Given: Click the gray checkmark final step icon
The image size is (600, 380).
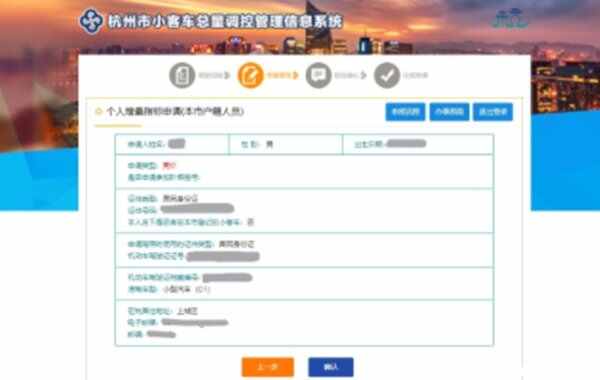Looking at the screenshot, I should coord(387,75).
